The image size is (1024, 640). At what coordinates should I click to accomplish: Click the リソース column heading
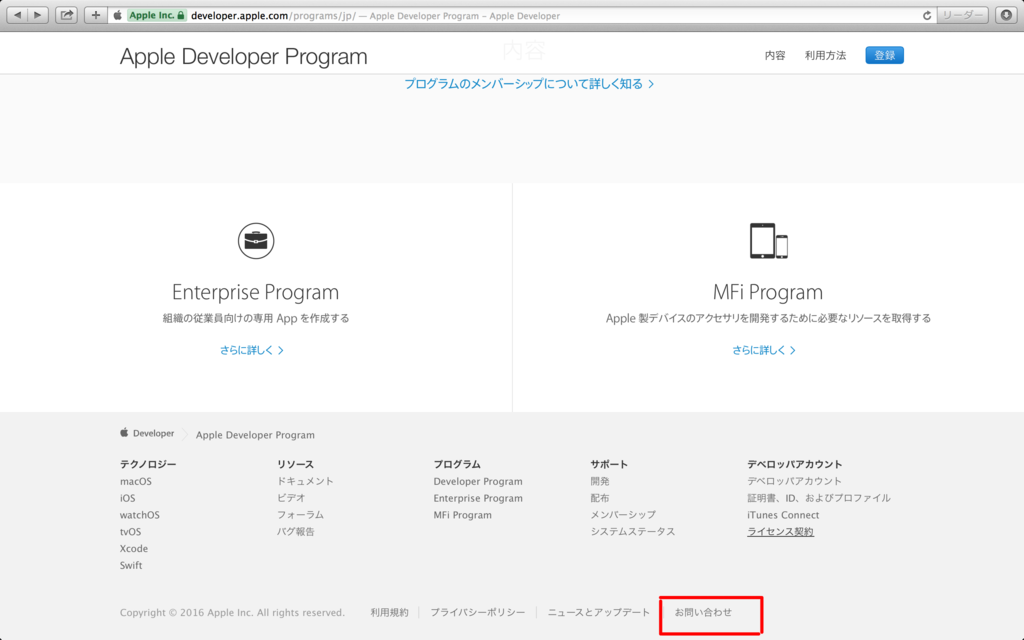tap(295, 464)
